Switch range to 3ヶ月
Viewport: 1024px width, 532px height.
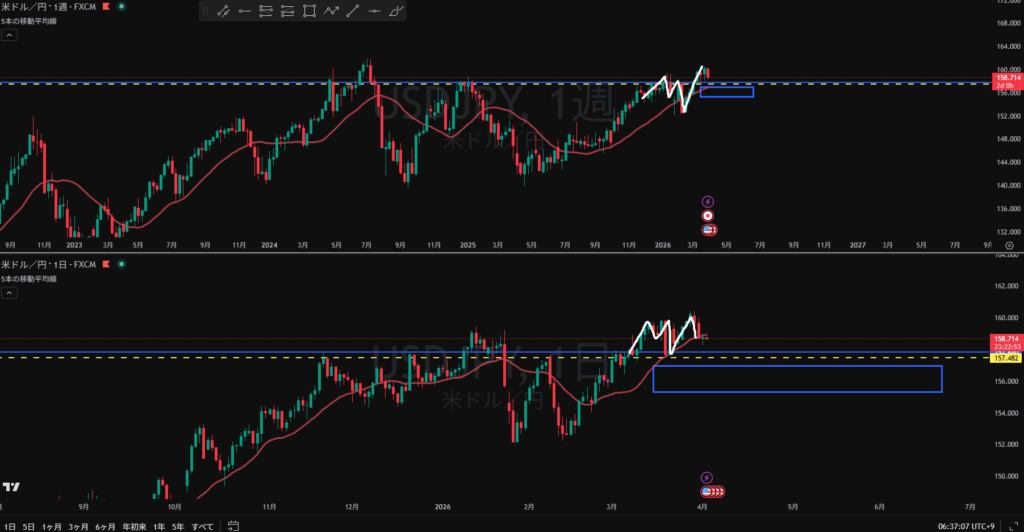point(78,525)
